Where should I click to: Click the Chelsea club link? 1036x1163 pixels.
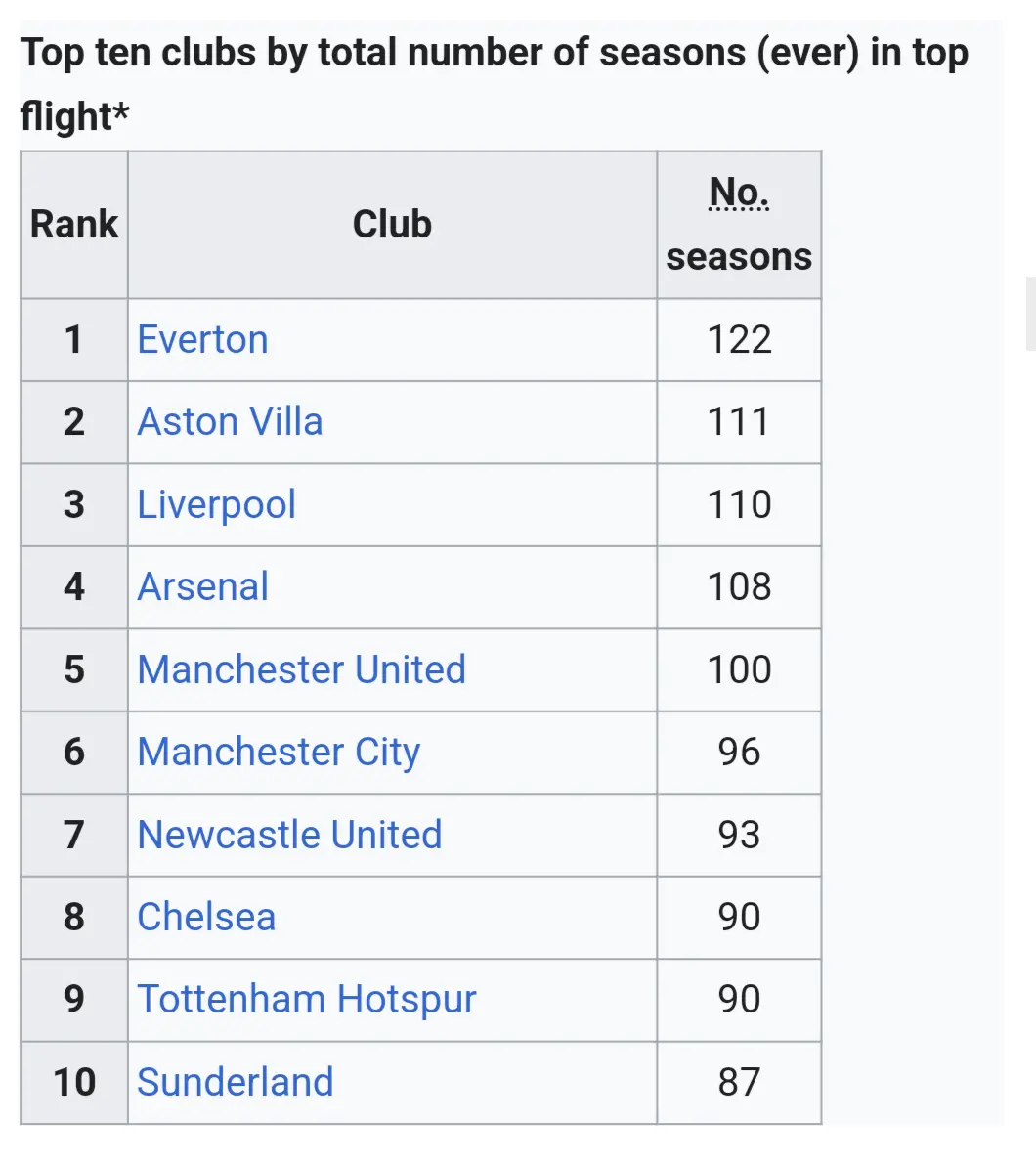(206, 918)
